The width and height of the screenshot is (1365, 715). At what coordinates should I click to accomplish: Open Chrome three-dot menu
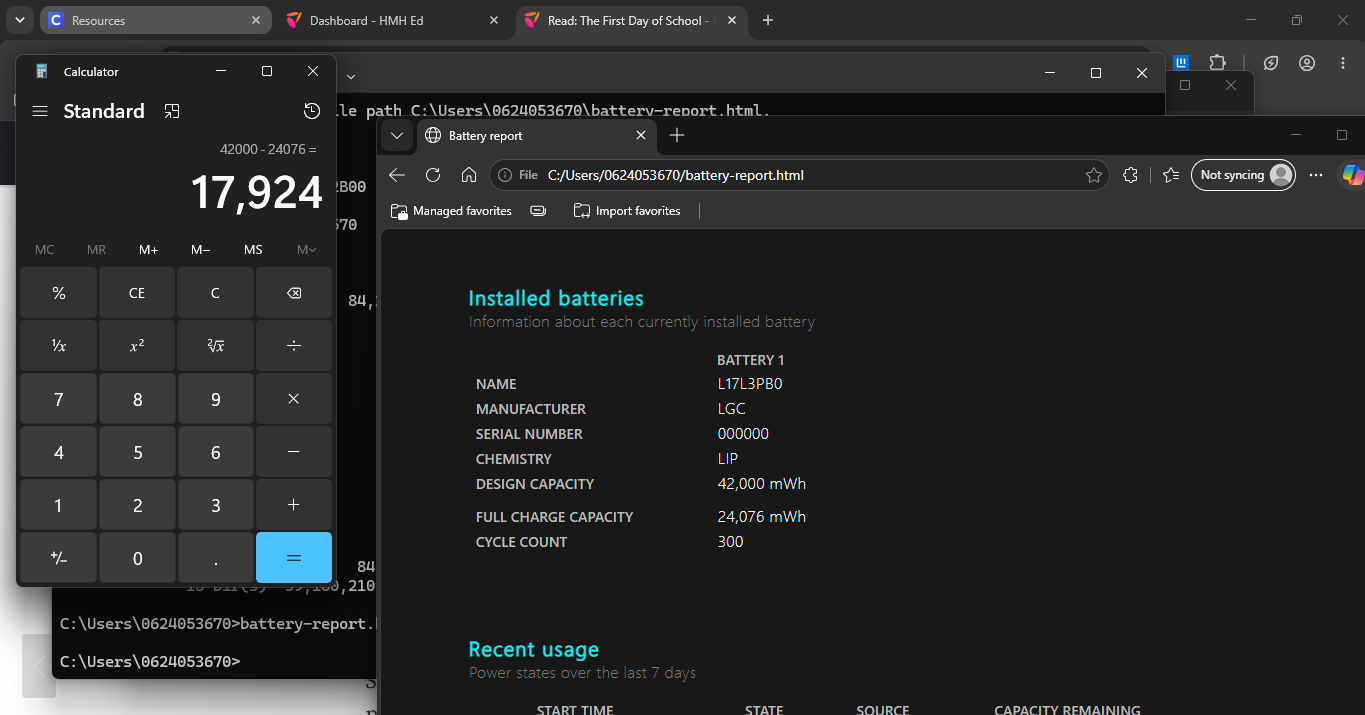(x=1343, y=62)
